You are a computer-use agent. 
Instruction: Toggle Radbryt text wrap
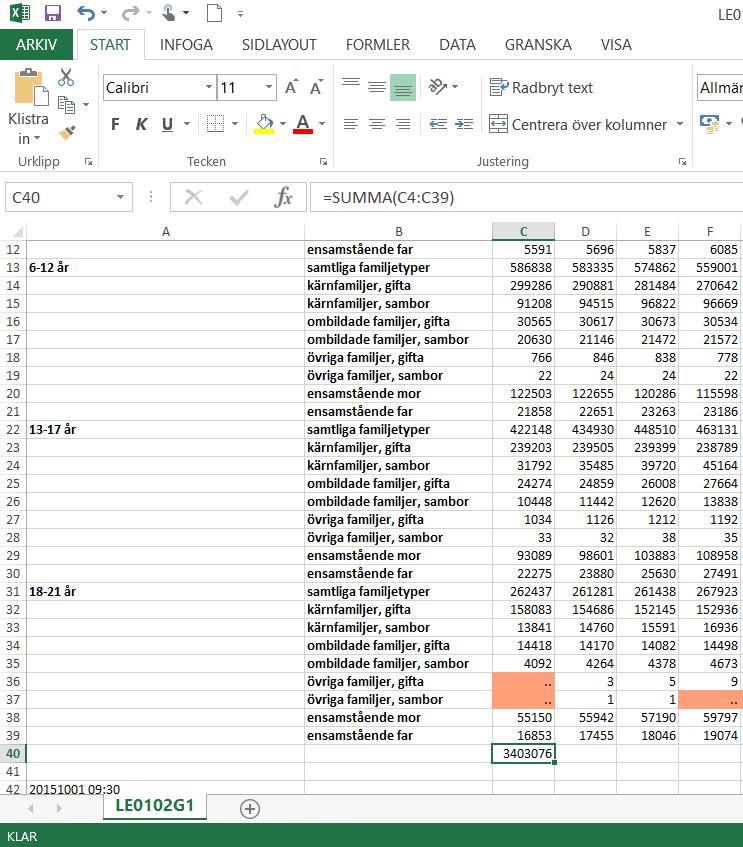click(x=541, y=88)
